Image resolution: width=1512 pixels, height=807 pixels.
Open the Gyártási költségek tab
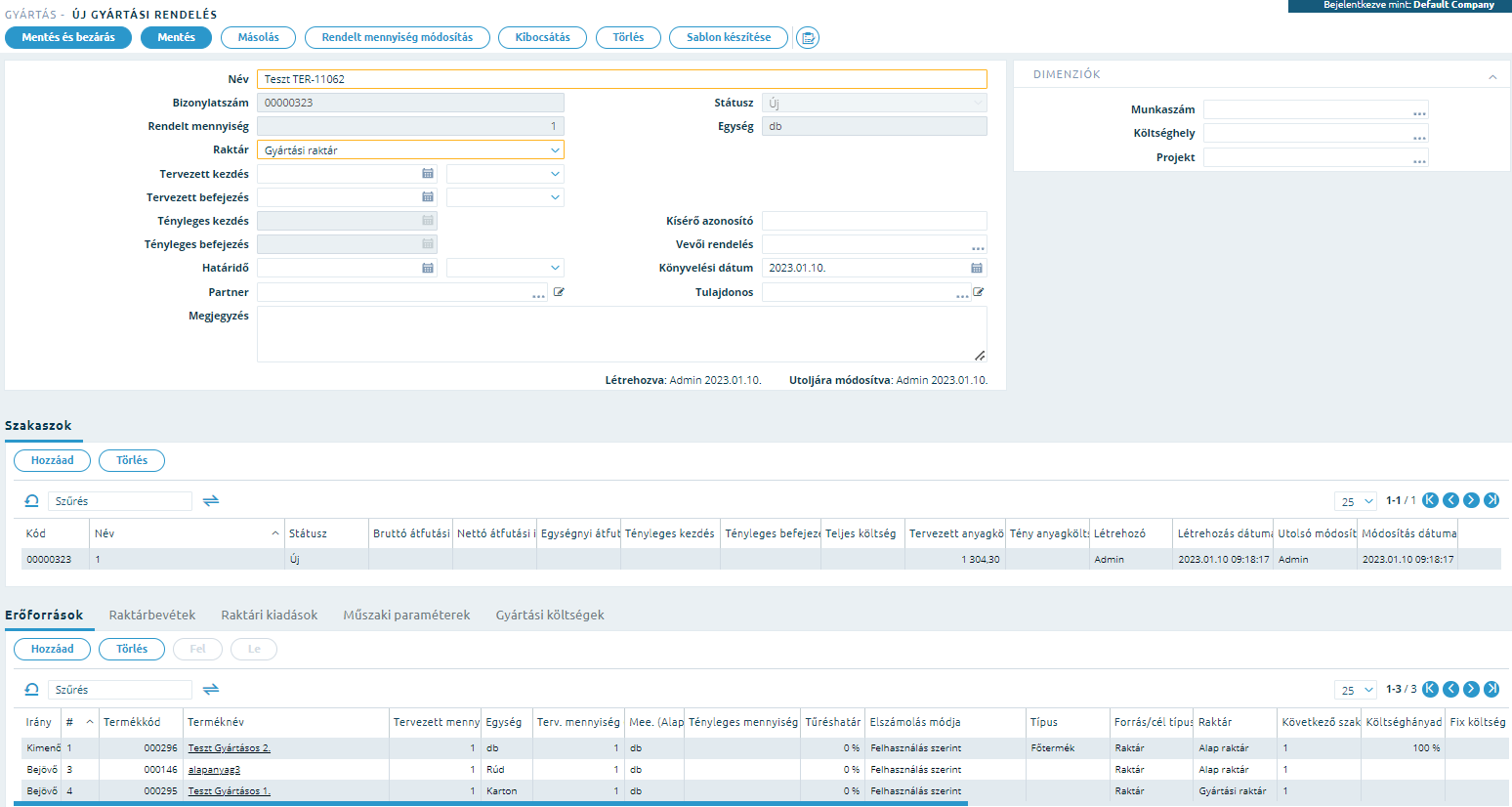click(x=550, y=616)
